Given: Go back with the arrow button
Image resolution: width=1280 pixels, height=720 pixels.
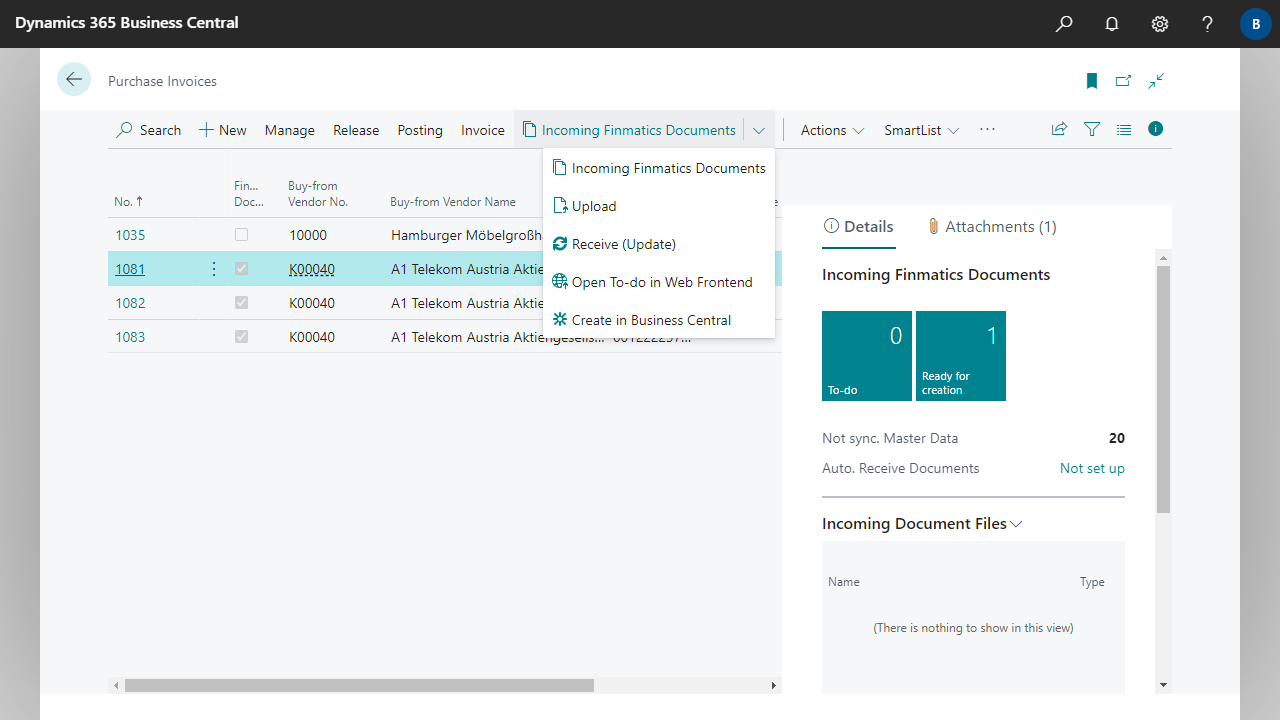Looking at the screenshot, I should tap(74, 79).
